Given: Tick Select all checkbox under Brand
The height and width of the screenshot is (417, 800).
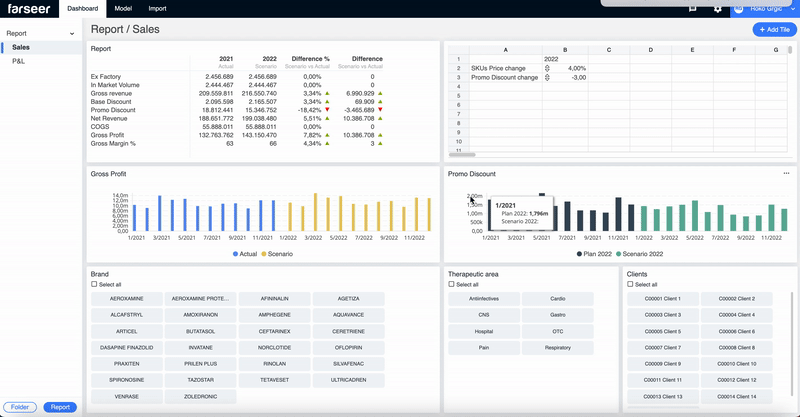Looking at the screenshot, I should point(94,284).
